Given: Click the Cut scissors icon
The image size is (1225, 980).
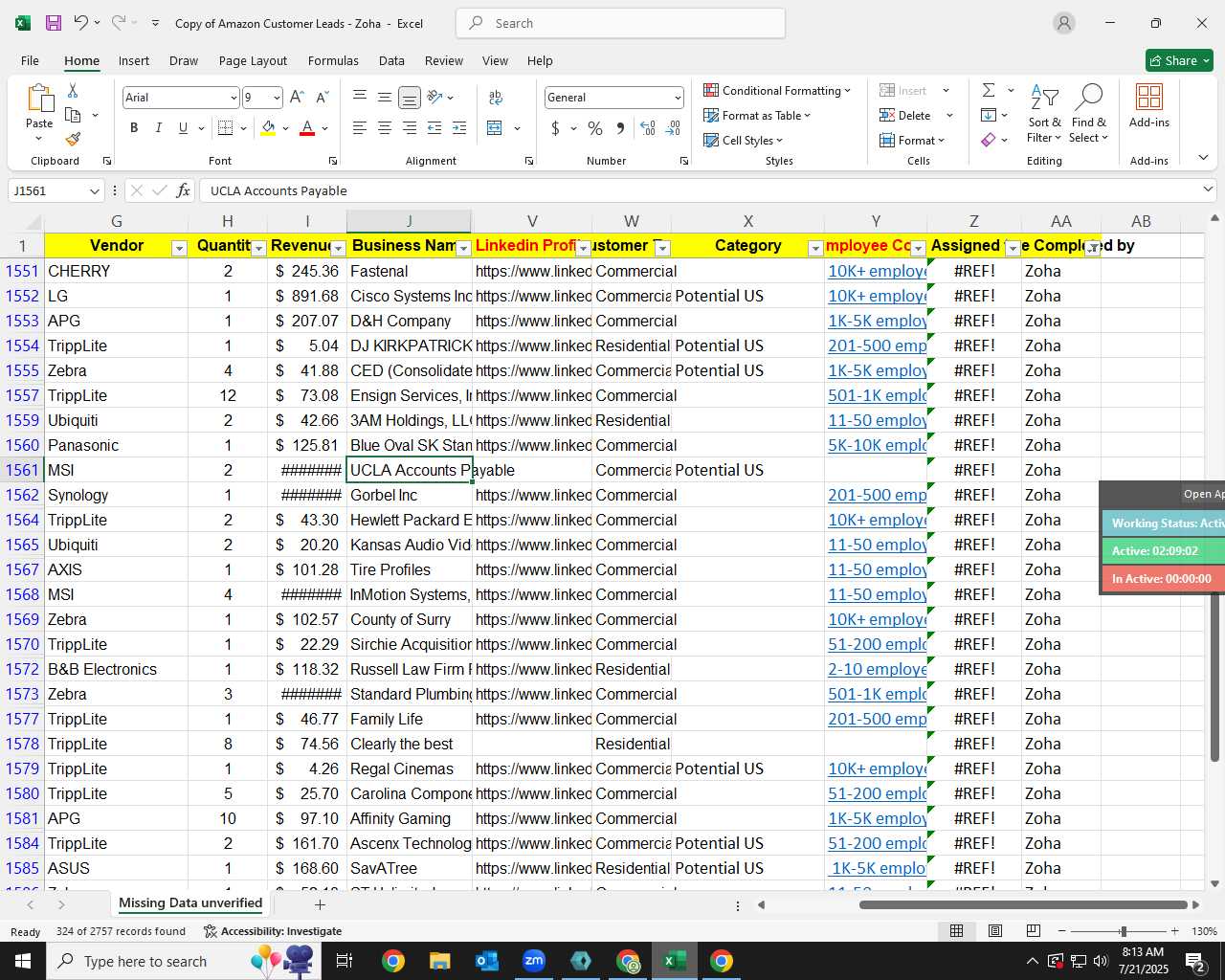Looking at the screenshot, I should [73, 90].
